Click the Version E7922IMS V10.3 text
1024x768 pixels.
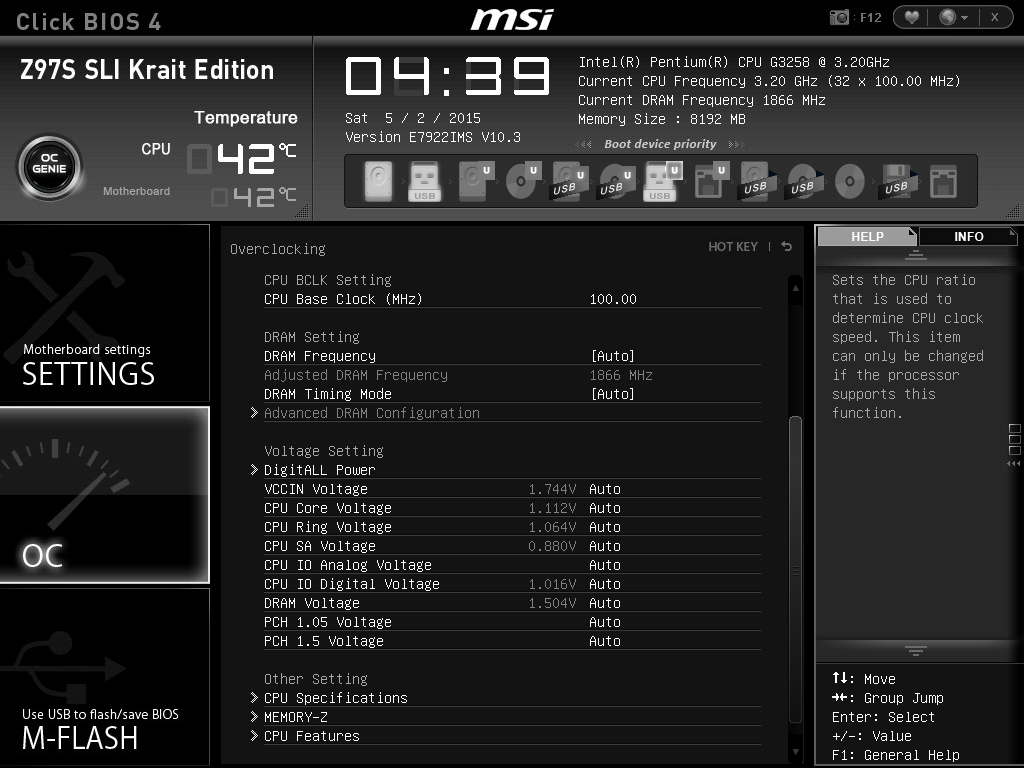[433, 137]
